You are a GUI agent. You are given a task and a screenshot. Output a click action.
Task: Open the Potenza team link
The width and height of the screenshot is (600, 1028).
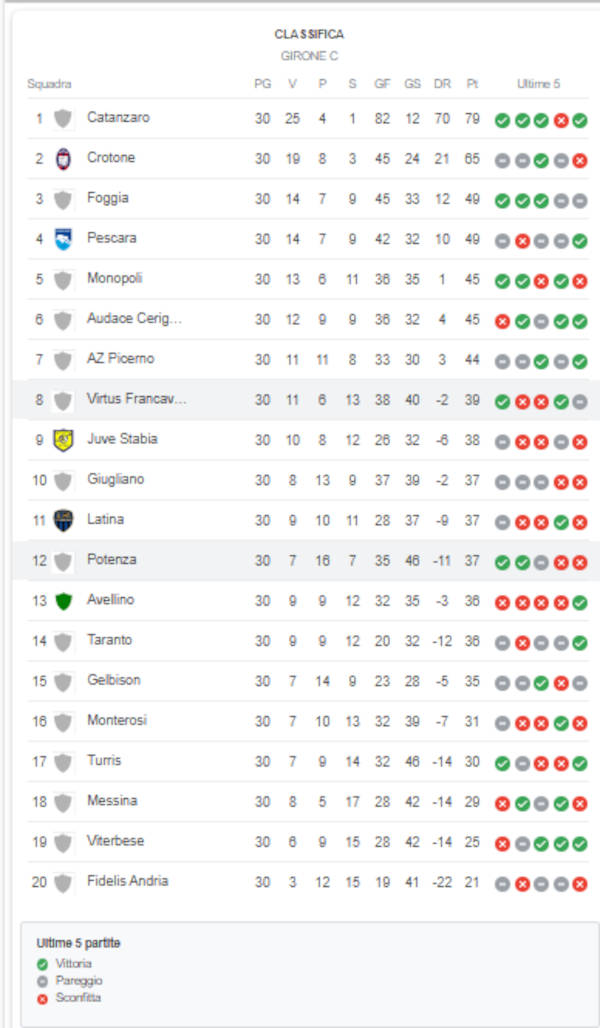[x=111, y=560]
